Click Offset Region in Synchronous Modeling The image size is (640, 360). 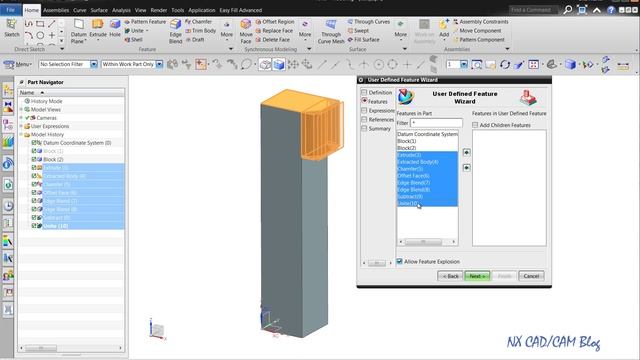[275, 22]
